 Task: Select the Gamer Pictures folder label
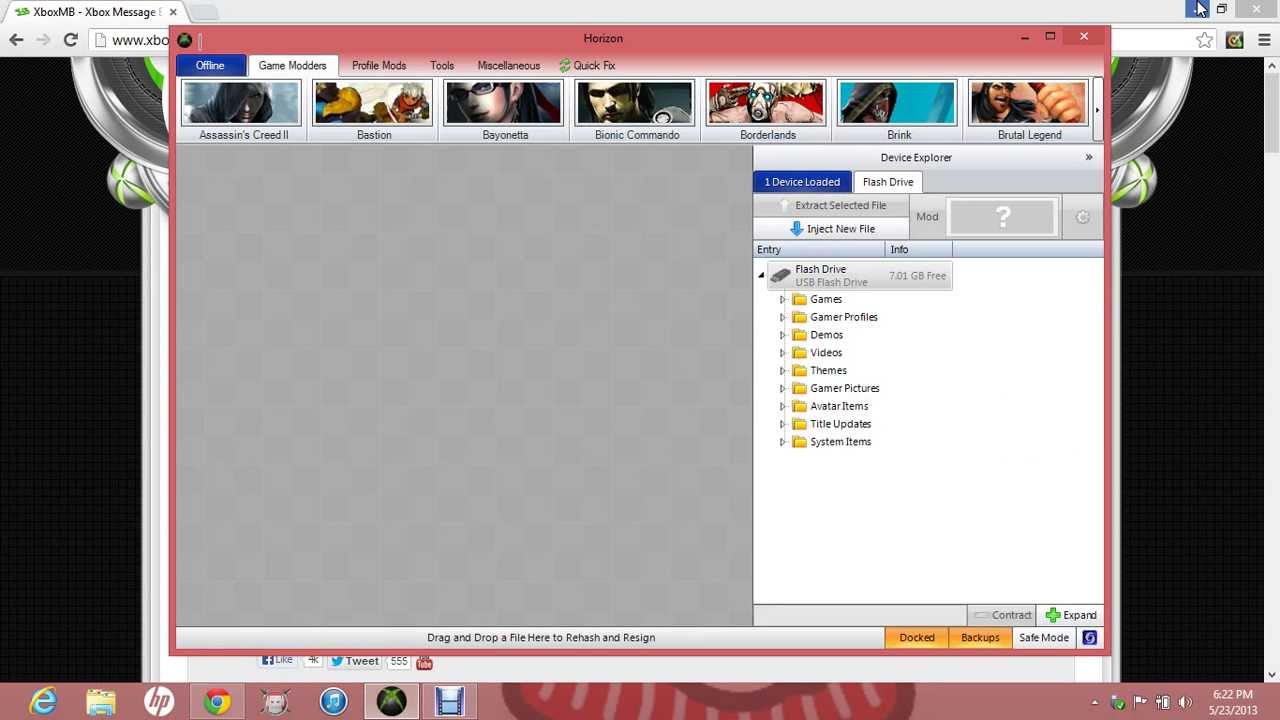[x=845, y=388]
